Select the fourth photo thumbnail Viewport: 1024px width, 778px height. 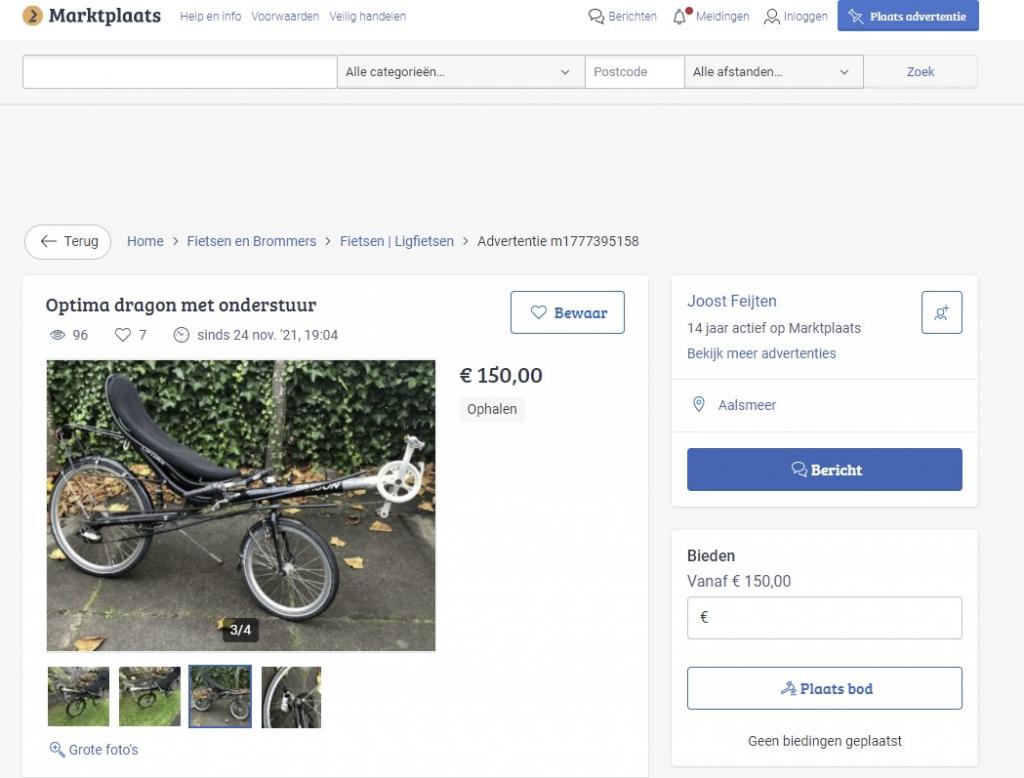[291, 697]
